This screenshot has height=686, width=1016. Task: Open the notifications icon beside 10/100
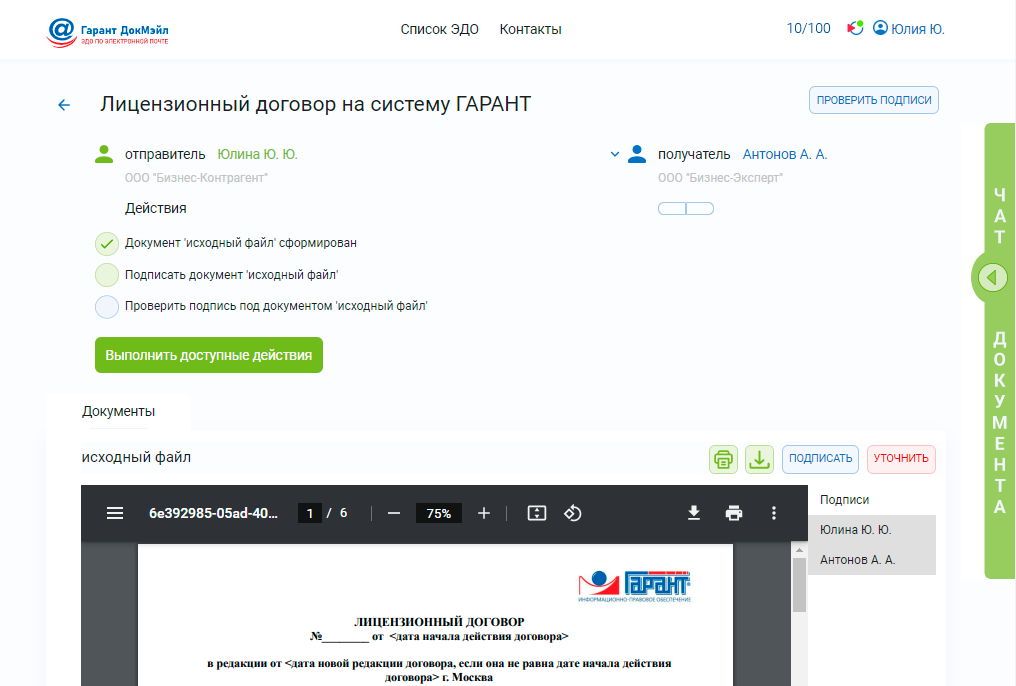point(855,29)
